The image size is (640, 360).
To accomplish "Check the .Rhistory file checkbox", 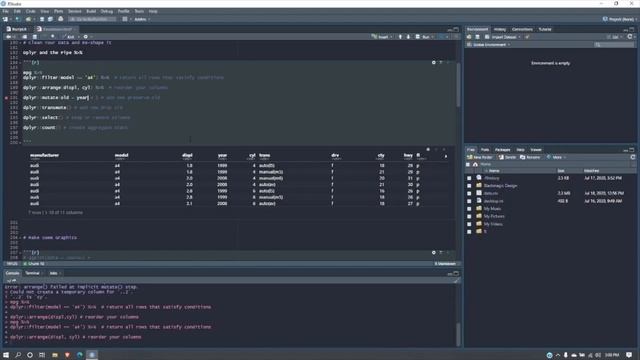I will (x=469, y=178).
